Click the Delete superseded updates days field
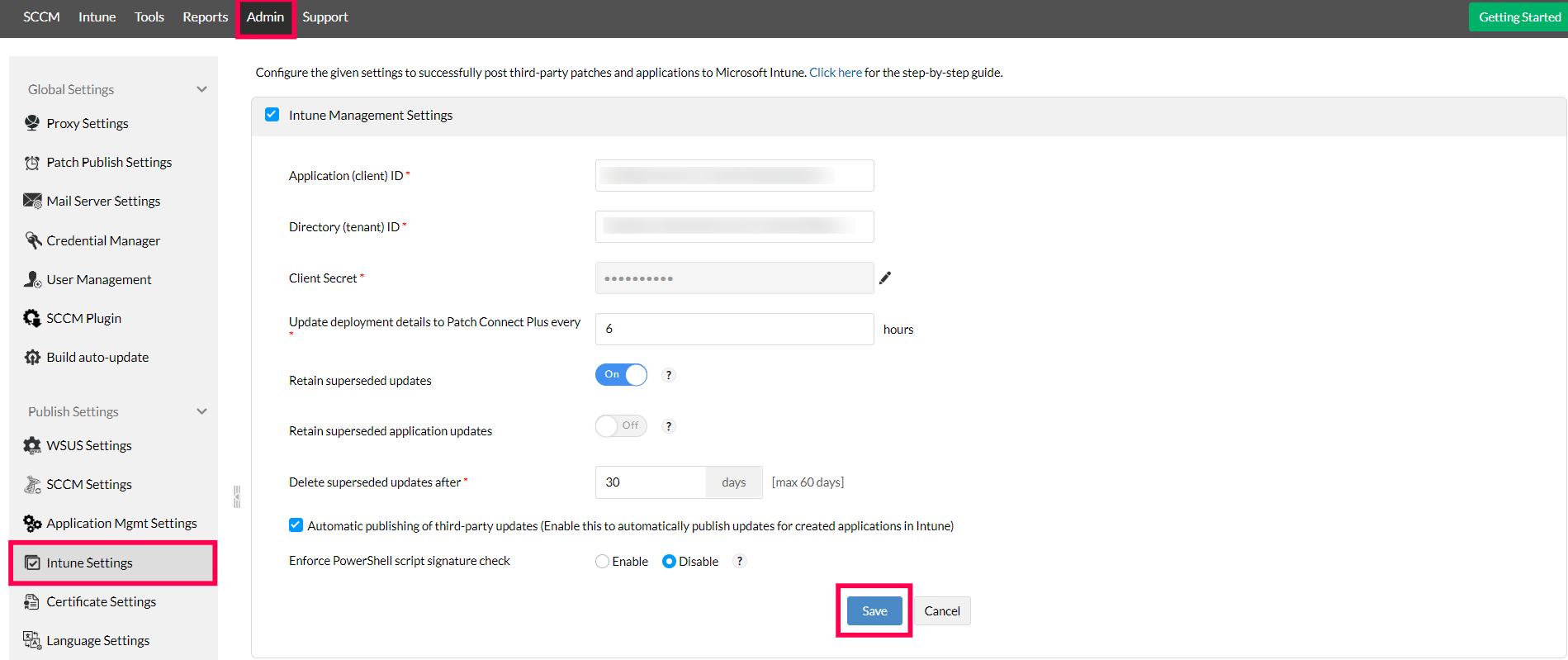The width and height of the screenshot is (1568, 660). 651,482
